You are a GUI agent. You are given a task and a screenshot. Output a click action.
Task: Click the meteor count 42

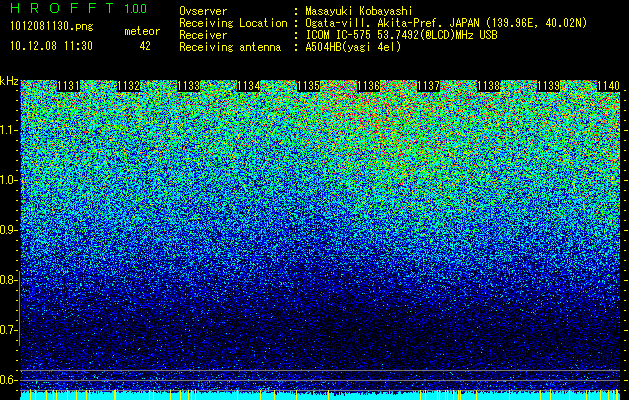(x=145, y=46)
